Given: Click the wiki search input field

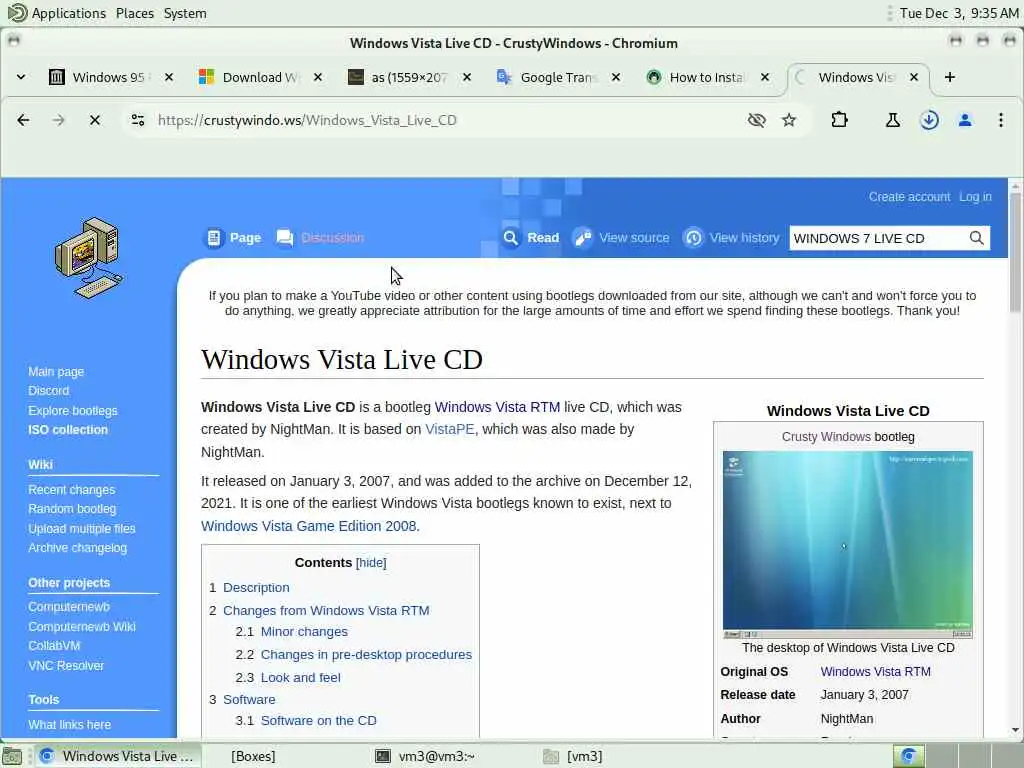Looking at the screenshot, I should coord(876,238).
